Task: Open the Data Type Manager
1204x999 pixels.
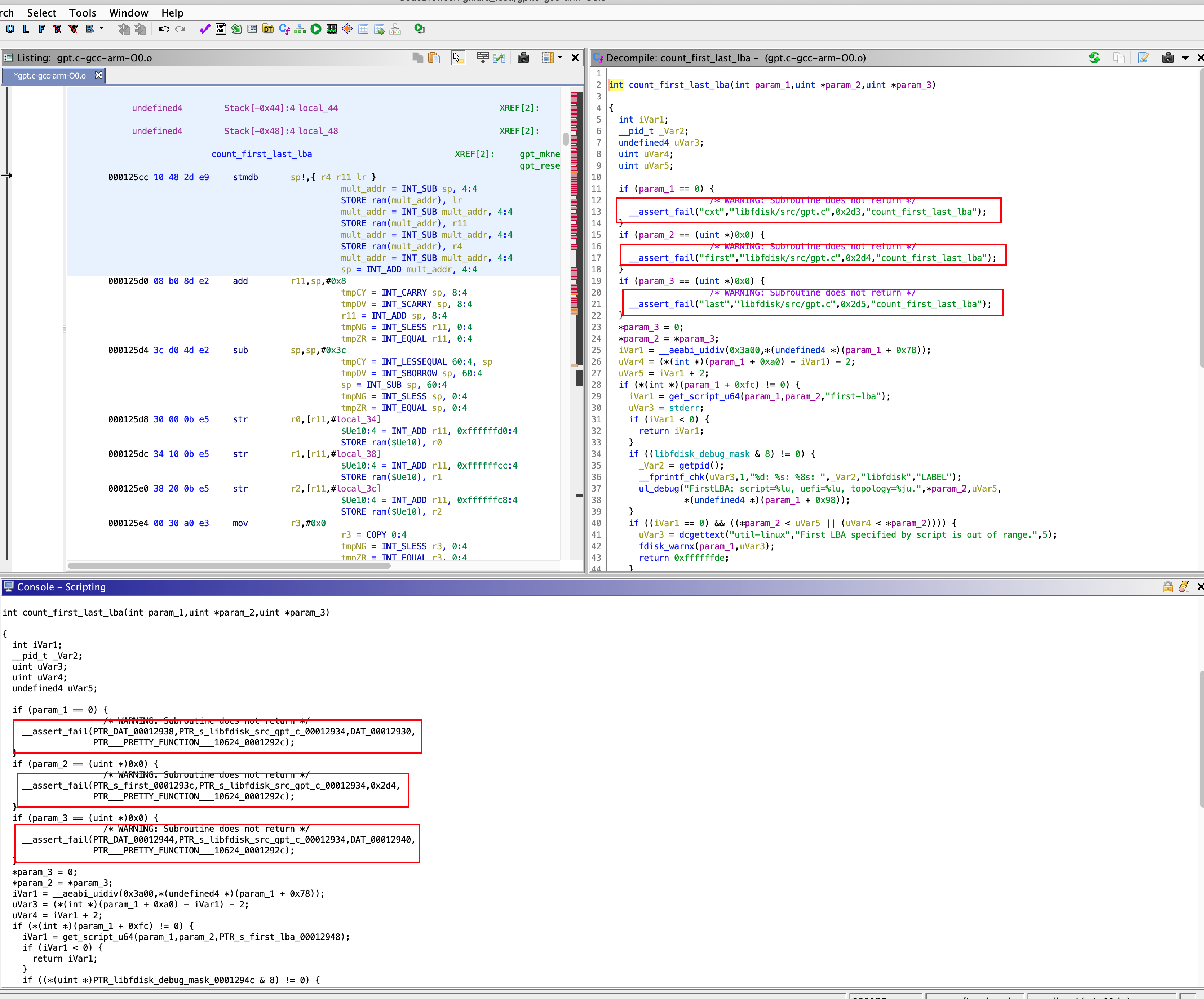Action: [x=268, y=29]
